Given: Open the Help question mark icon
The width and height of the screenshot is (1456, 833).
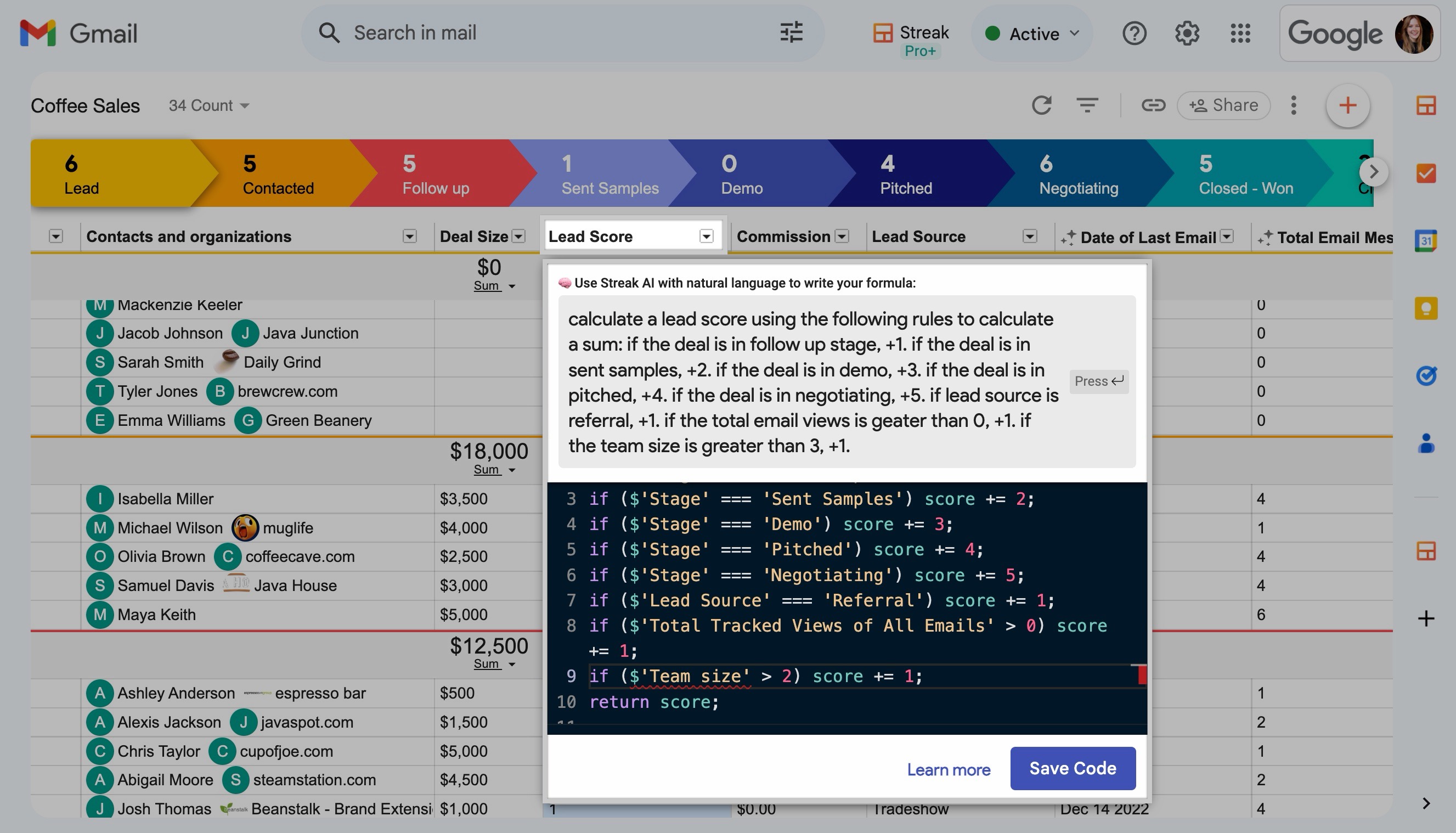Looking at the screenshot, I should pos(1134,33).
